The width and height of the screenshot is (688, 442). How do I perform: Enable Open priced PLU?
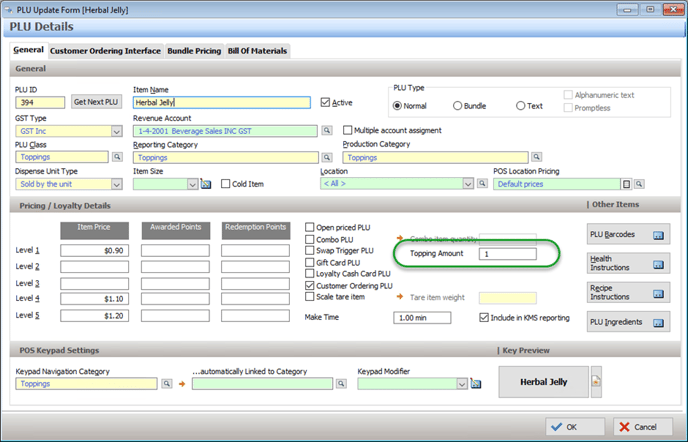pos(309,227)
